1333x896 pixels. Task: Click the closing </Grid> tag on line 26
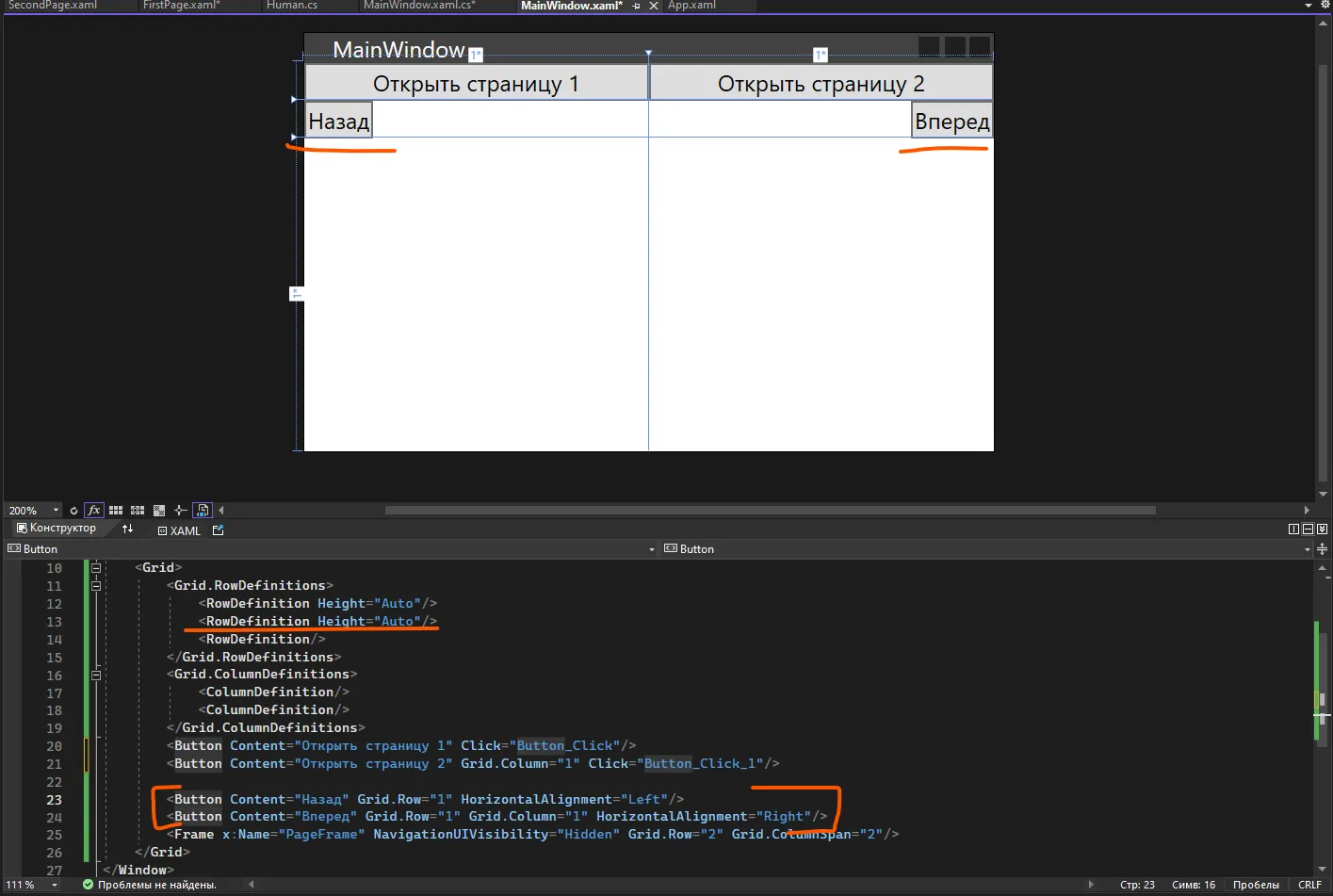(162, 852)
